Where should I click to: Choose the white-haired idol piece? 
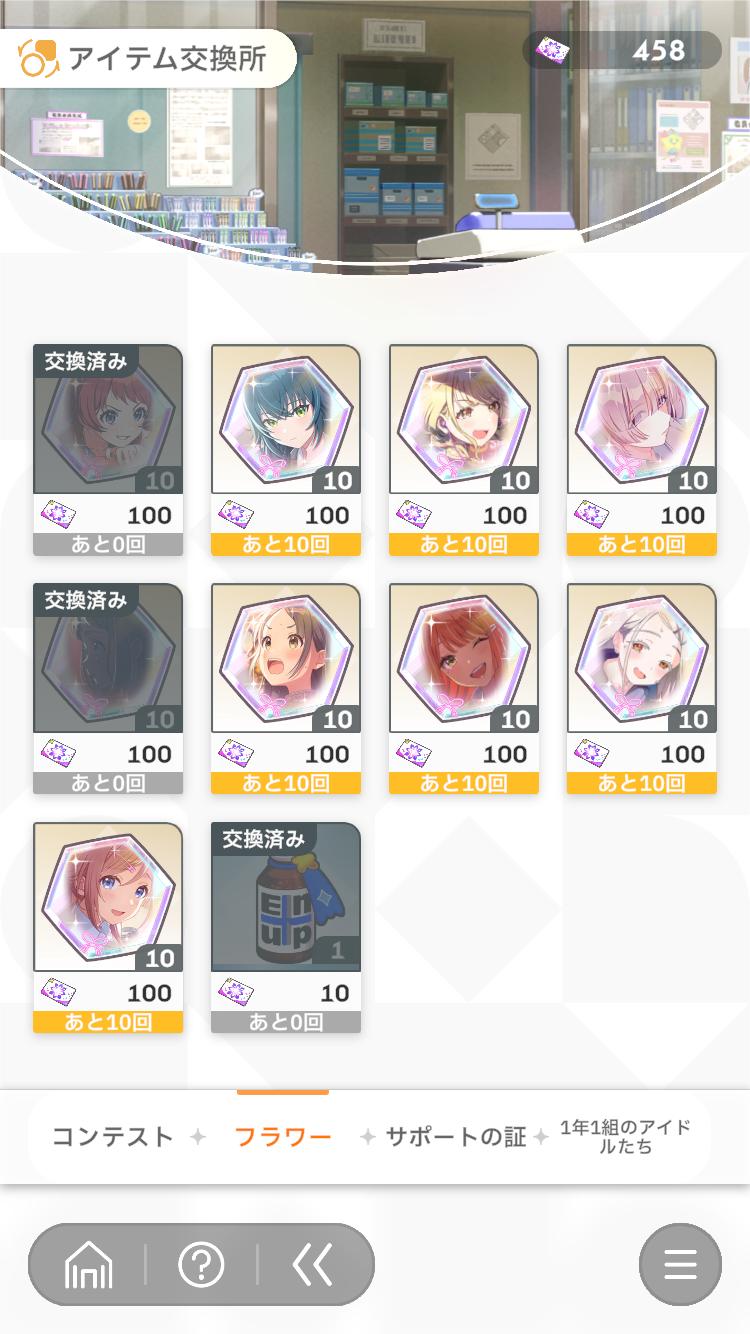click(642, 689)
